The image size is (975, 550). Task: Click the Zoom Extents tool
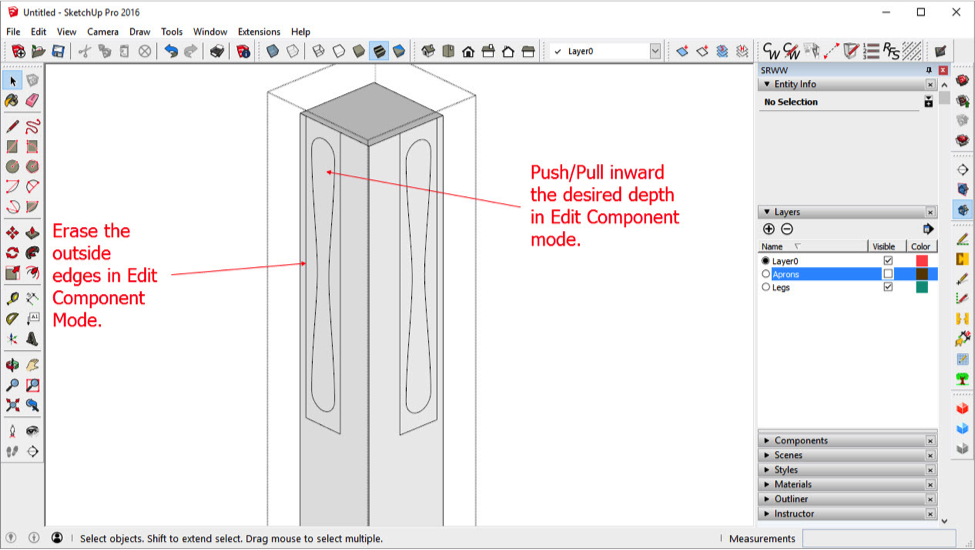pyautogui.click(x=12, y=405)
